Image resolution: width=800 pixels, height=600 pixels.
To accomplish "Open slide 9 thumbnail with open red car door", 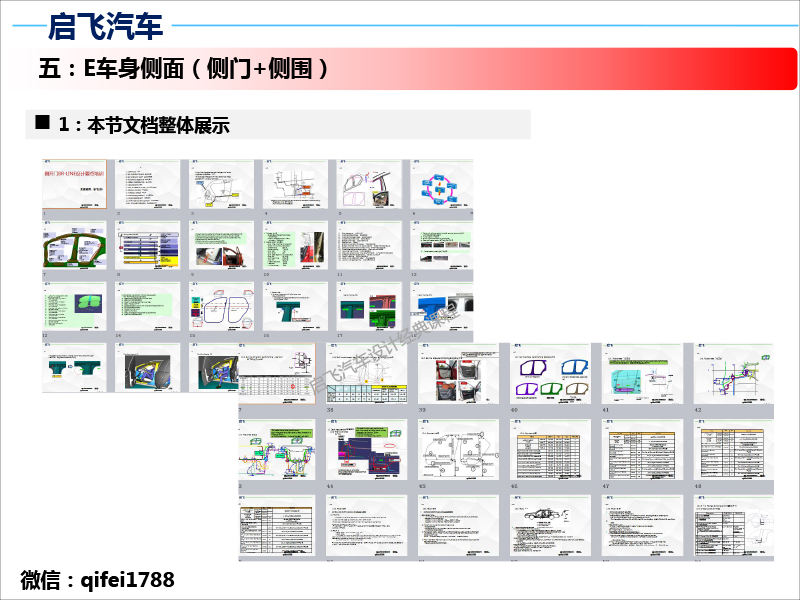I will (x=221, y=245).
